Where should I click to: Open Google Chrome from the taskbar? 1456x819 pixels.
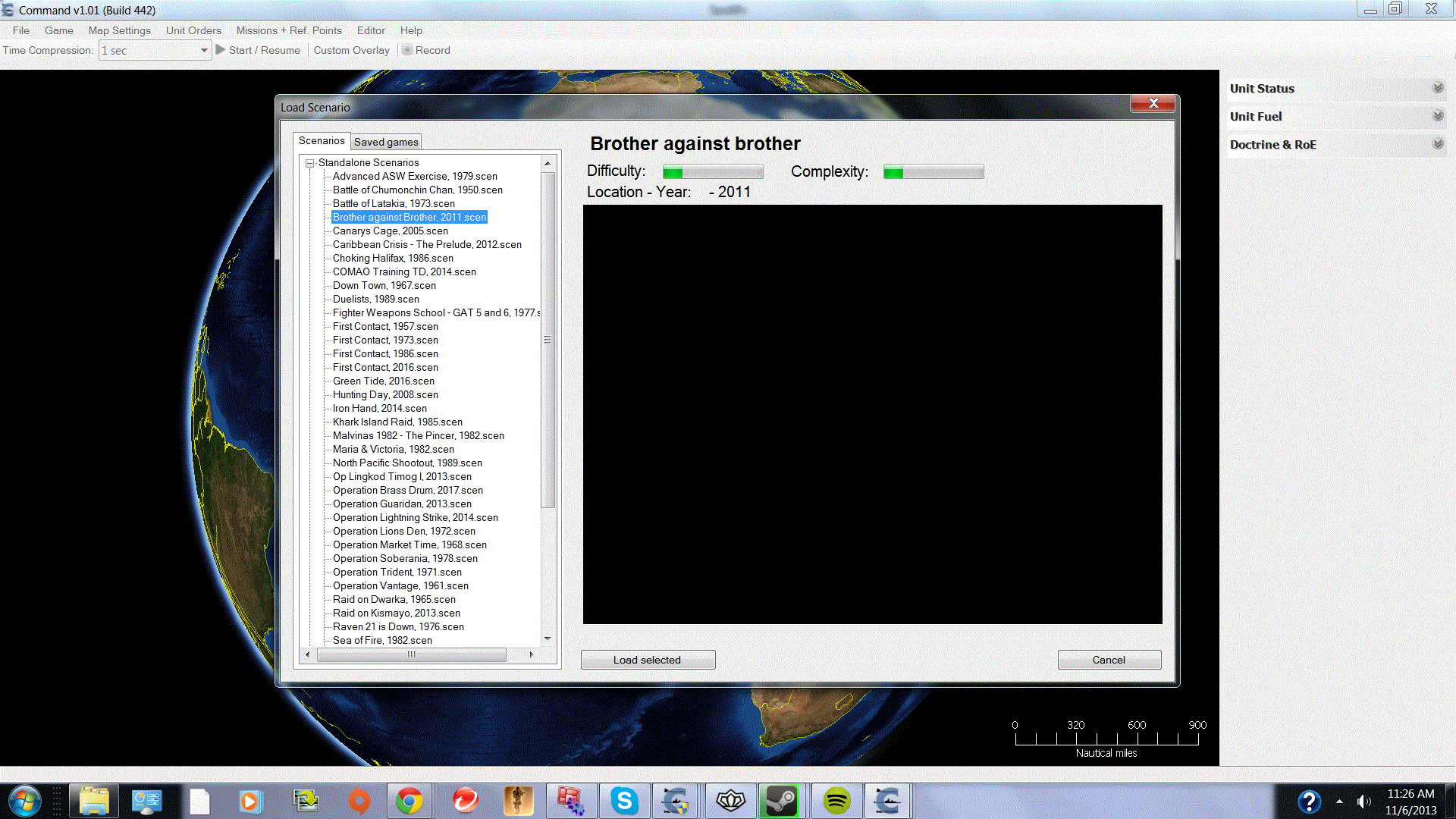click(x=409, y=801)
